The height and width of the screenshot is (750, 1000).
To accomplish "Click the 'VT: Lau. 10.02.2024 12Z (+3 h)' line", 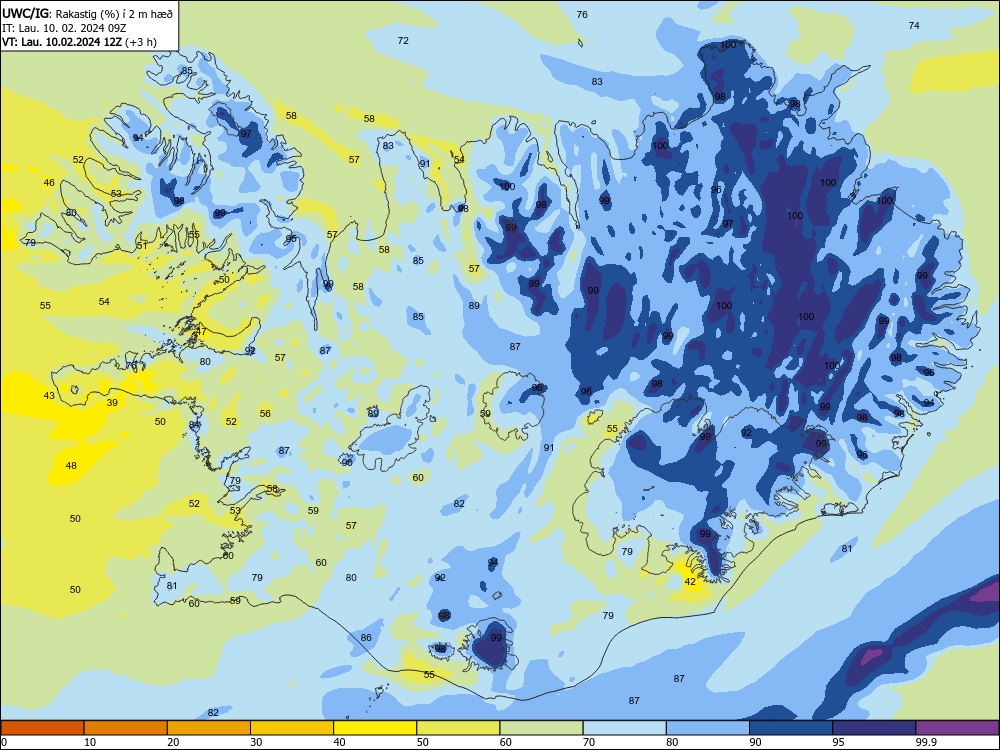I will 79,43.
